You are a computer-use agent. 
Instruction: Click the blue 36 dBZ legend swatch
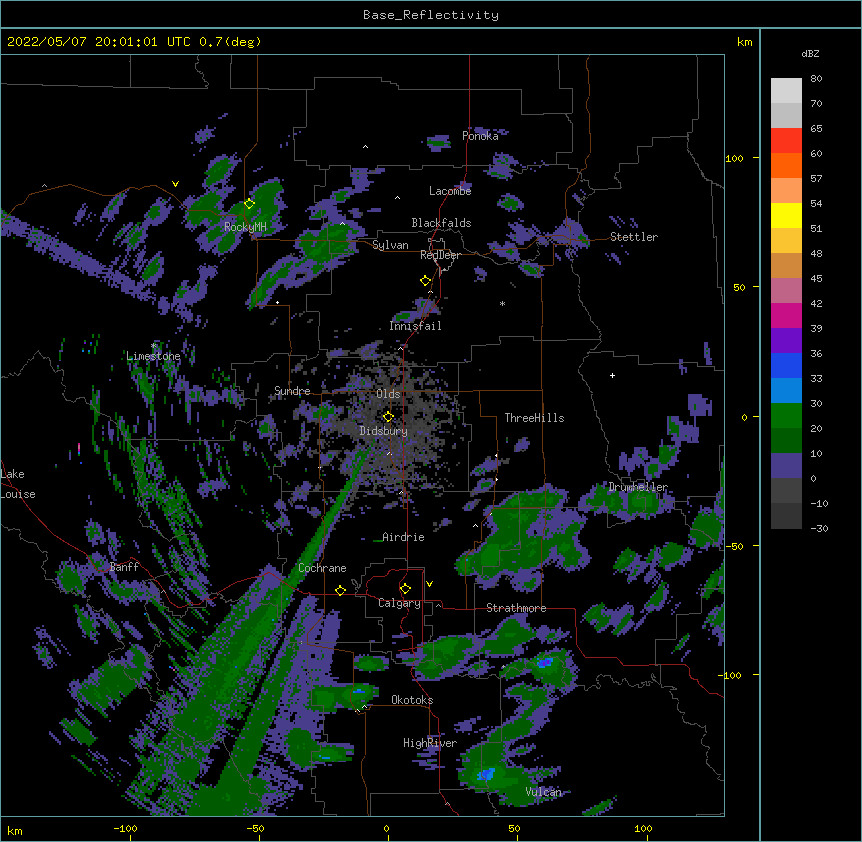[786, 365]
